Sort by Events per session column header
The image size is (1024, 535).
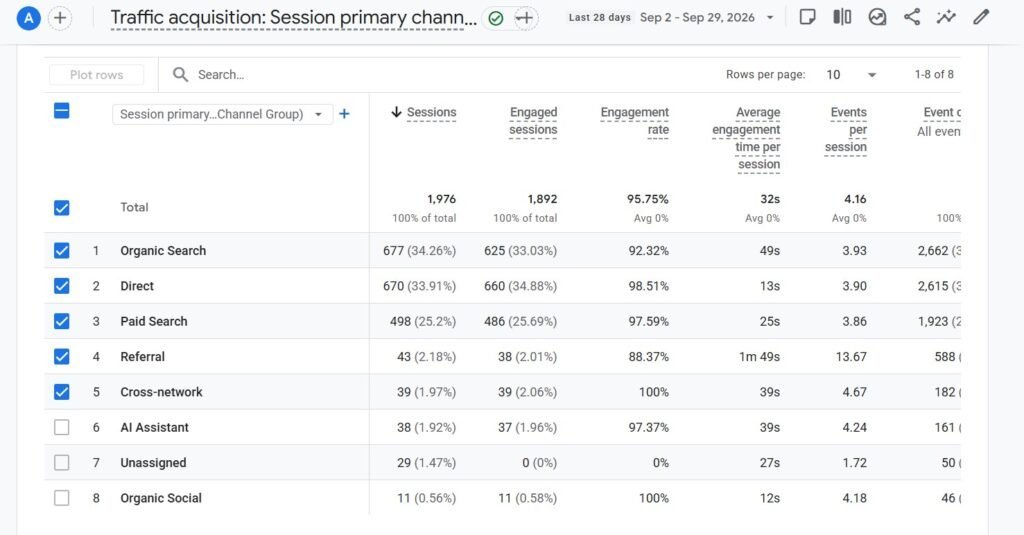(x=846, y=129)
